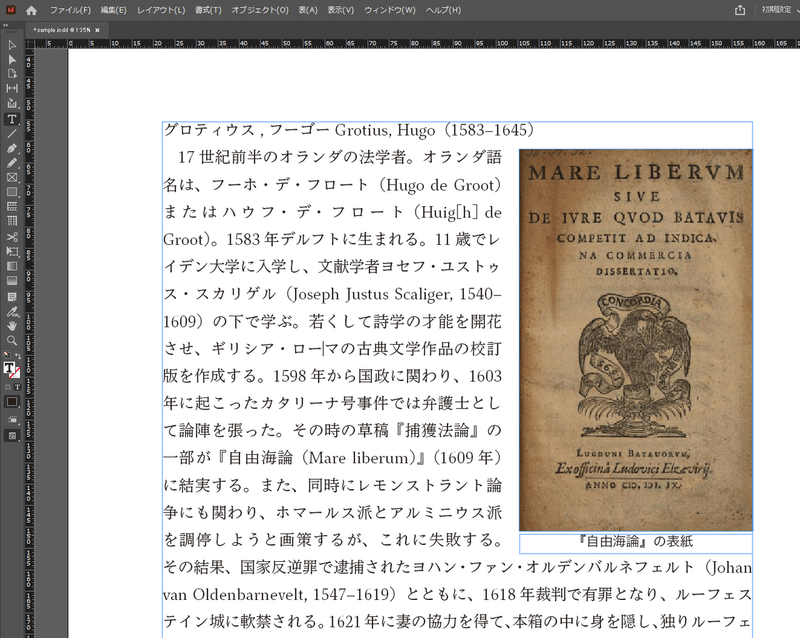Click the Share icon at top right
Screen dimensions: 800x638
tap(740, 10)
